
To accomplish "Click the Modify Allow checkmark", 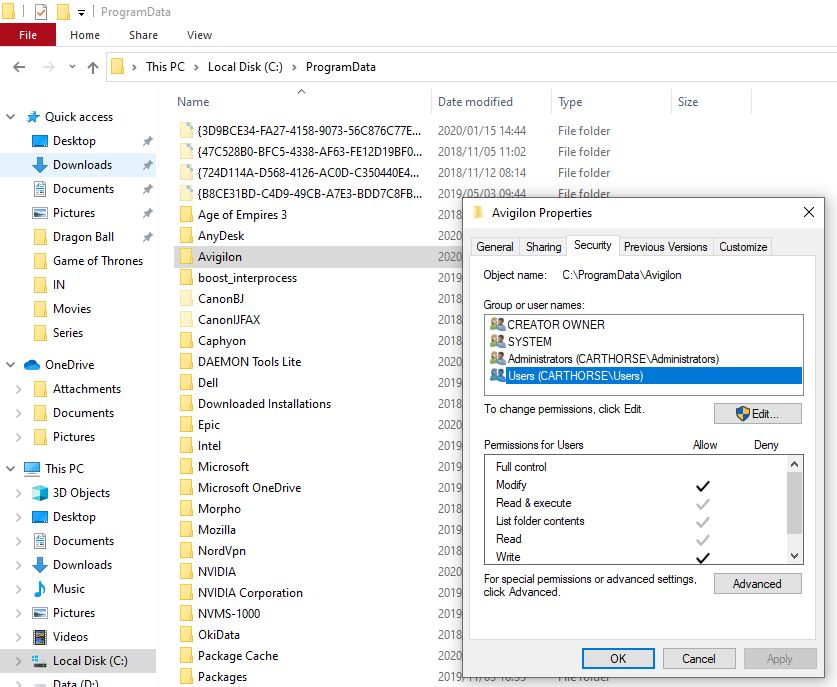I will 703,486.
